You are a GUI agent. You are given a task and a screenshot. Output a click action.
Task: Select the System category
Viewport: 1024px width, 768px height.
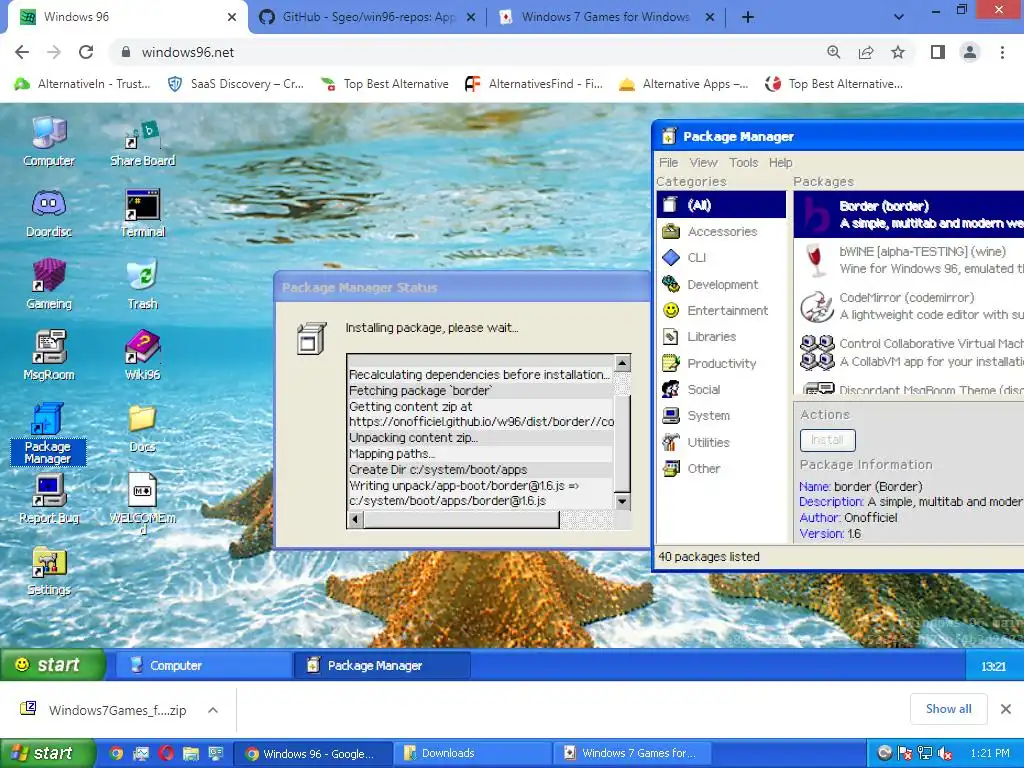(x=722, y=415)
